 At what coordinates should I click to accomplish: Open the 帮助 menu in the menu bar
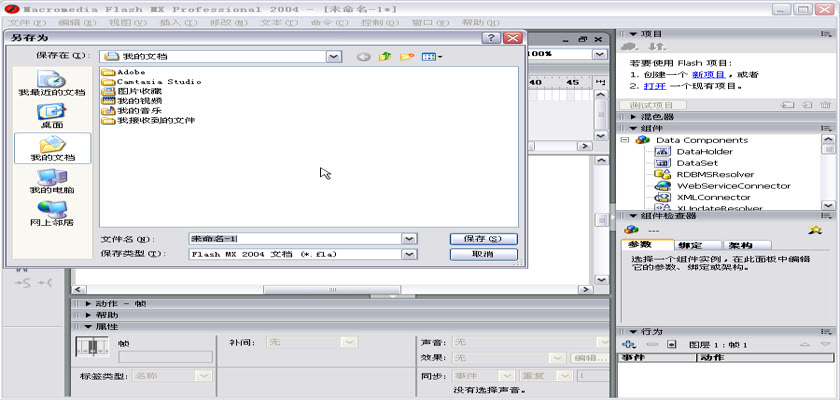click(481, 22)
